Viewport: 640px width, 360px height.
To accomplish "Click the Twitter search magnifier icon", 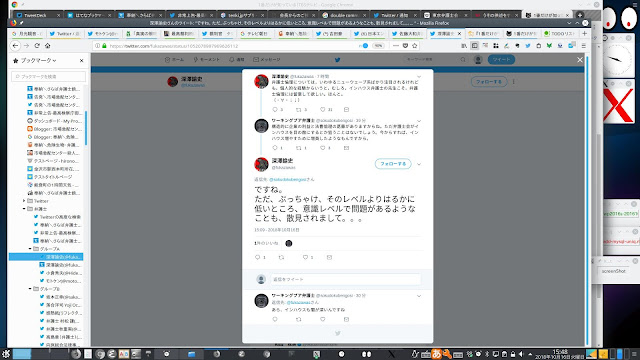I will tap(463, 60).
